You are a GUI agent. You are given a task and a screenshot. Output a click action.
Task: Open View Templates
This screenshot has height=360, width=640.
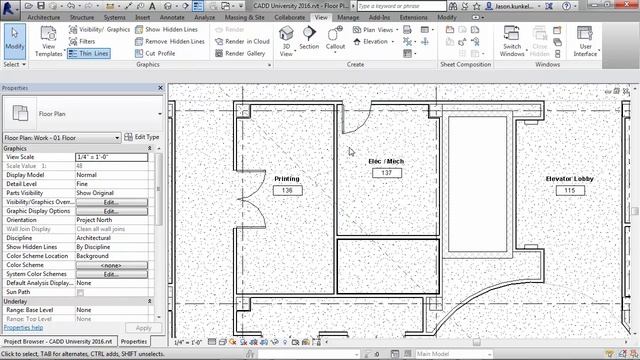[48, 41]
